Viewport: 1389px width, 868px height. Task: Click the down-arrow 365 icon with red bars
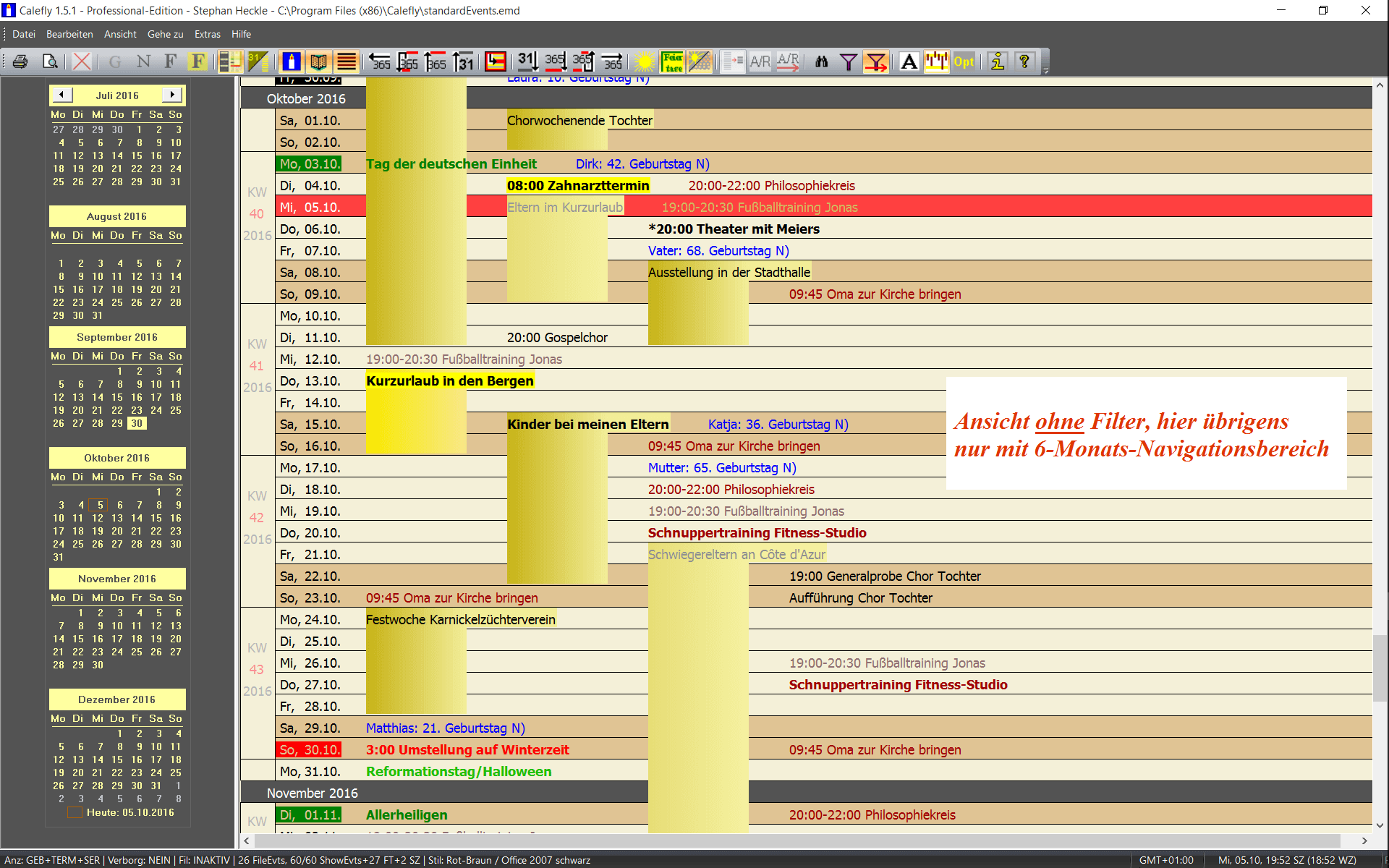(407, 61)
